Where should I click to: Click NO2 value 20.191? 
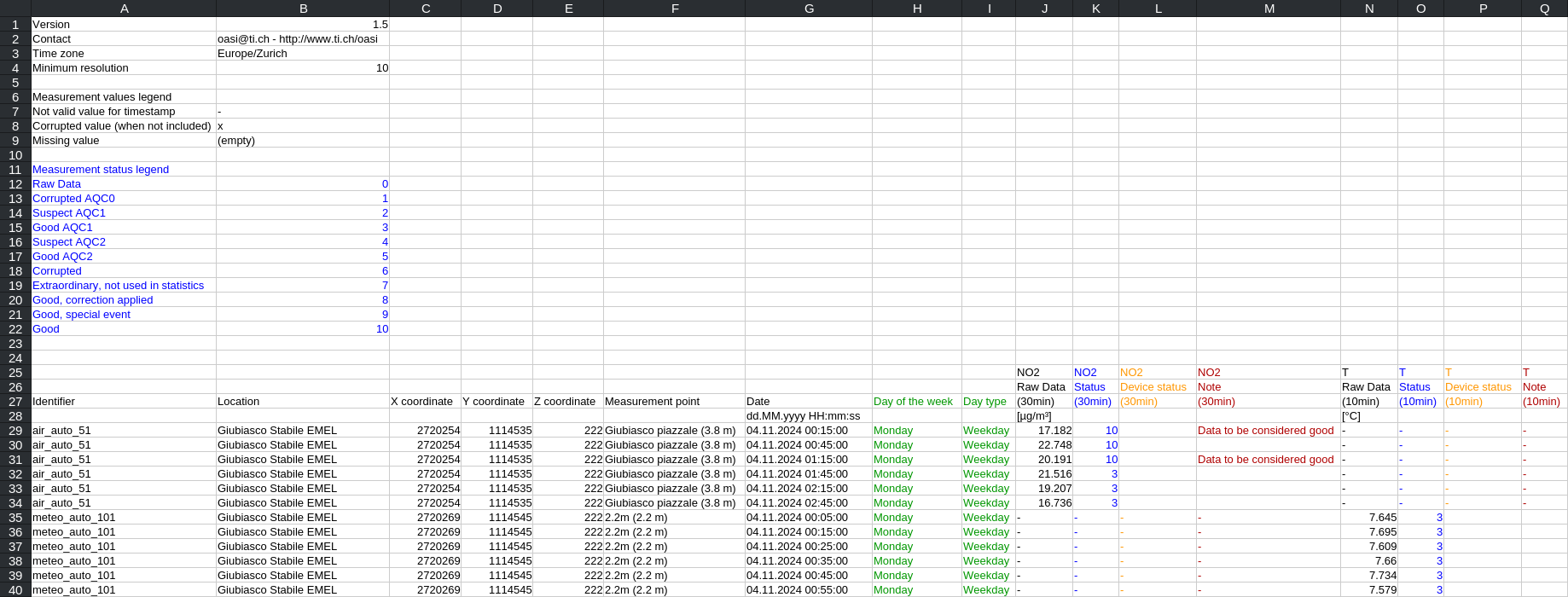coord(1044,460)
